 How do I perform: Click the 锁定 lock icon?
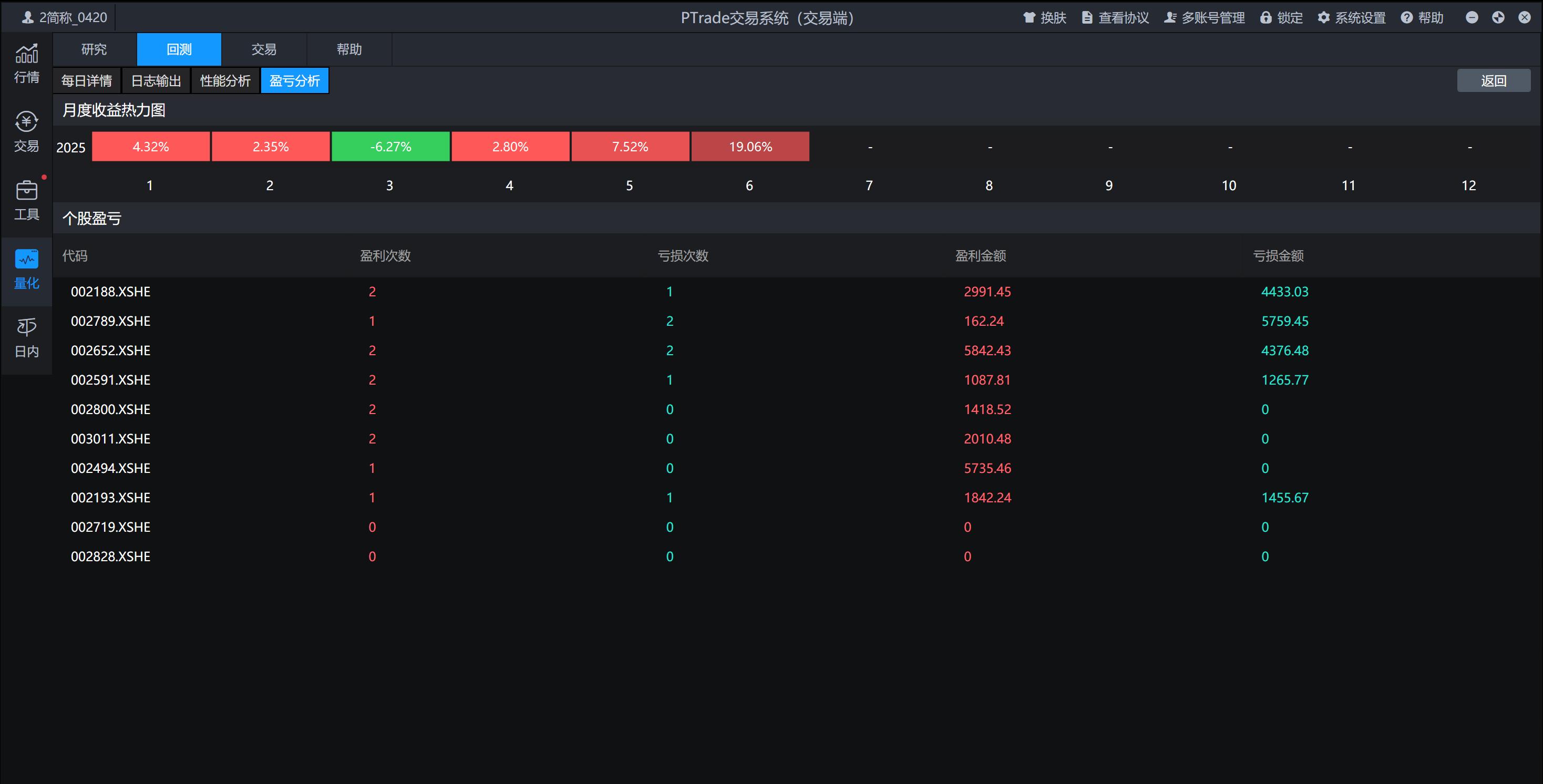click(1266, 17)
